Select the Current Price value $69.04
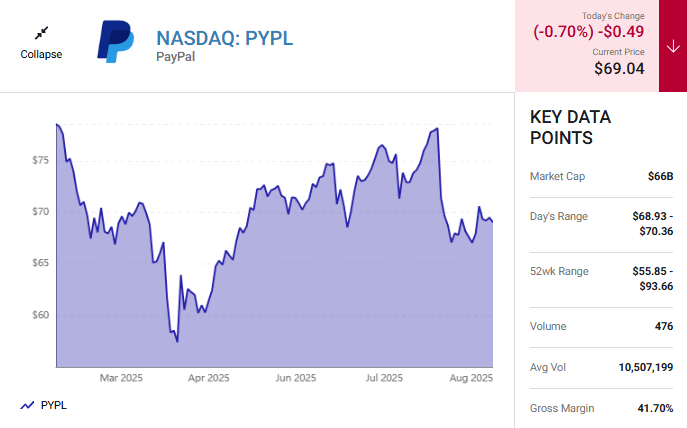Viewport: 687px width, 428px height. pyautogui.click(x=618, y=68)
